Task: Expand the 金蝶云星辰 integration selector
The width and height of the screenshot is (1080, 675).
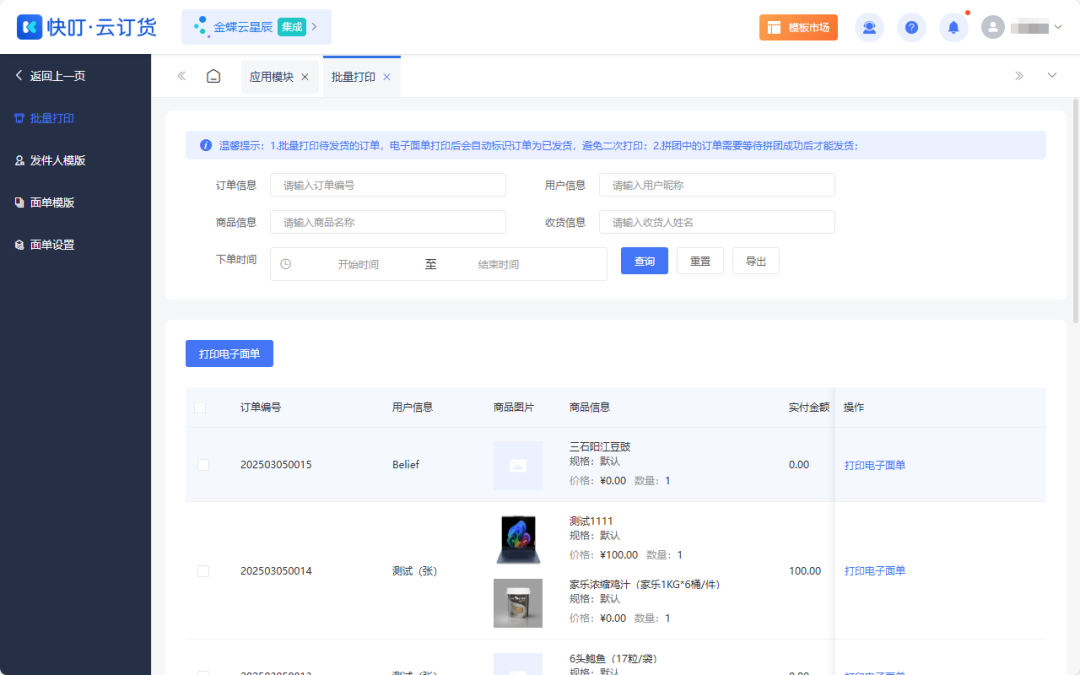Action: (256, 27)
